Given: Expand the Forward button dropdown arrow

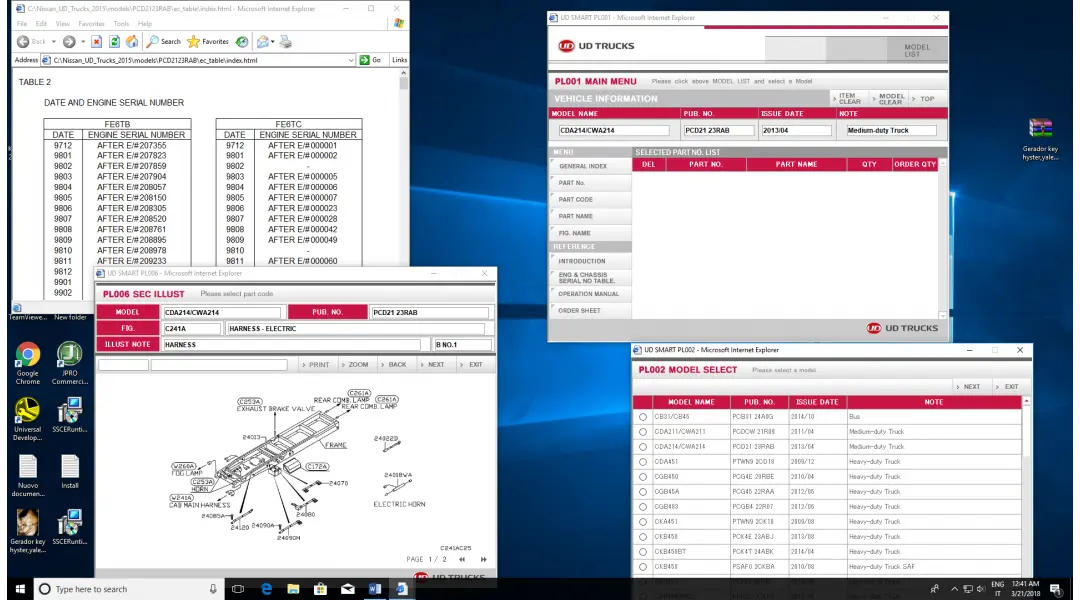Looking at the screenshot, I should click(x=83, y=41).
